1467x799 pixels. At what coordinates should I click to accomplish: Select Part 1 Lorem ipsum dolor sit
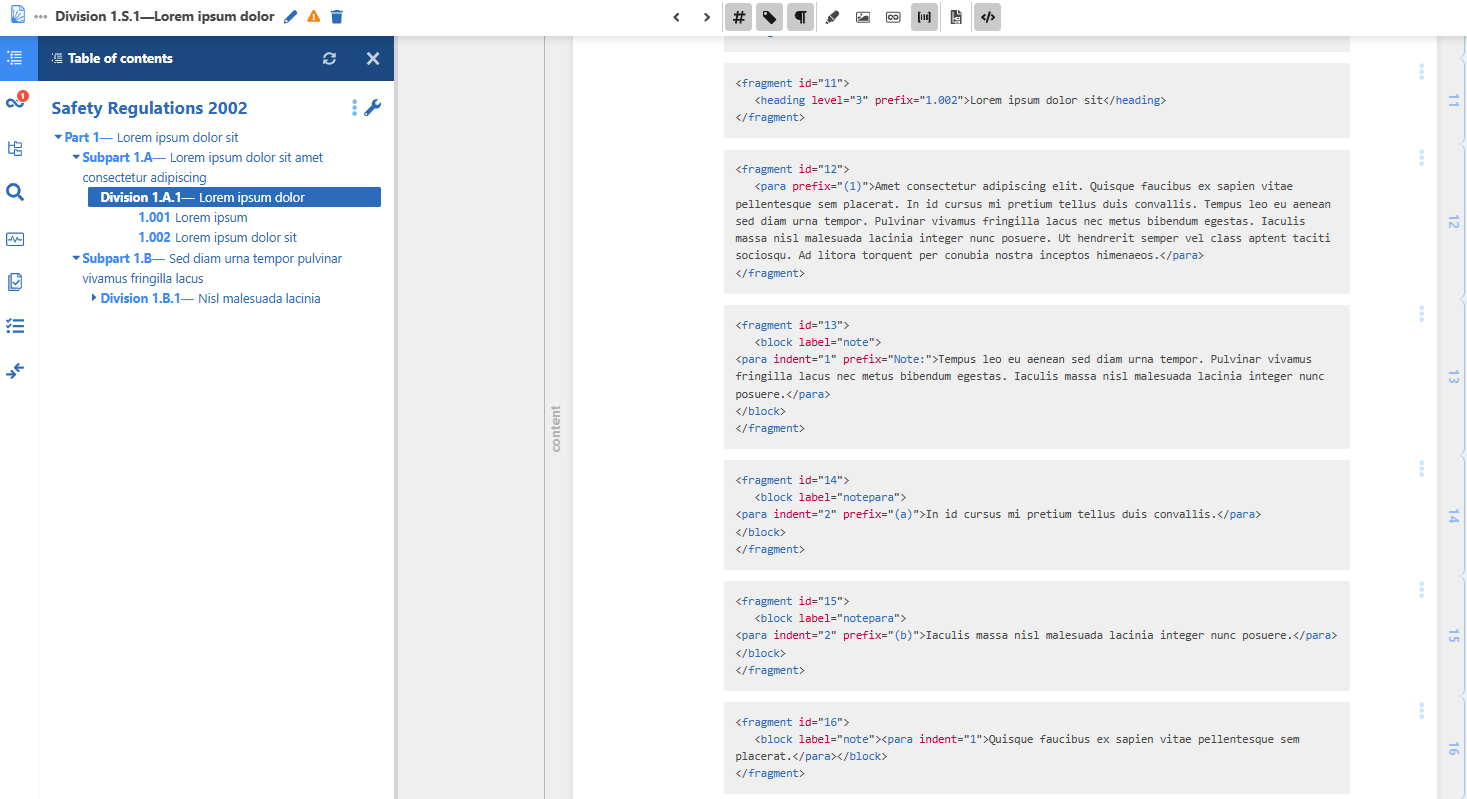coord(152,137)
